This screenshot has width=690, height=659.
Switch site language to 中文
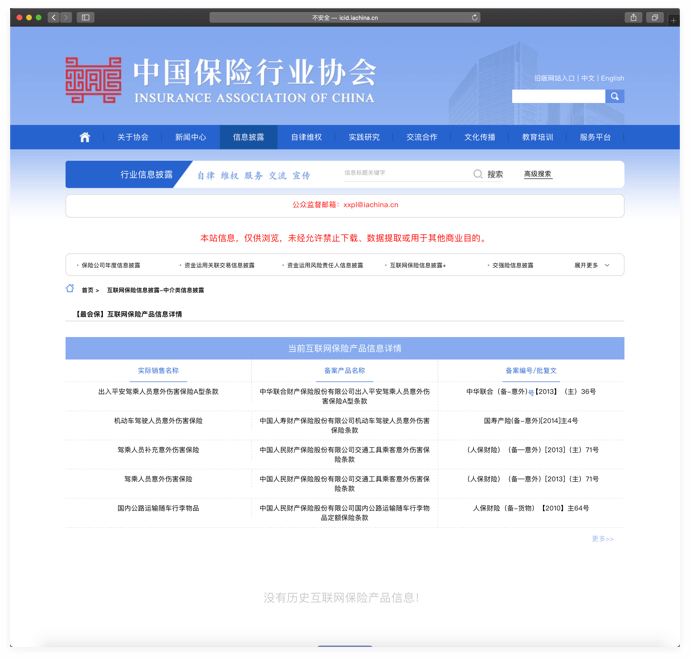point(588,78)
